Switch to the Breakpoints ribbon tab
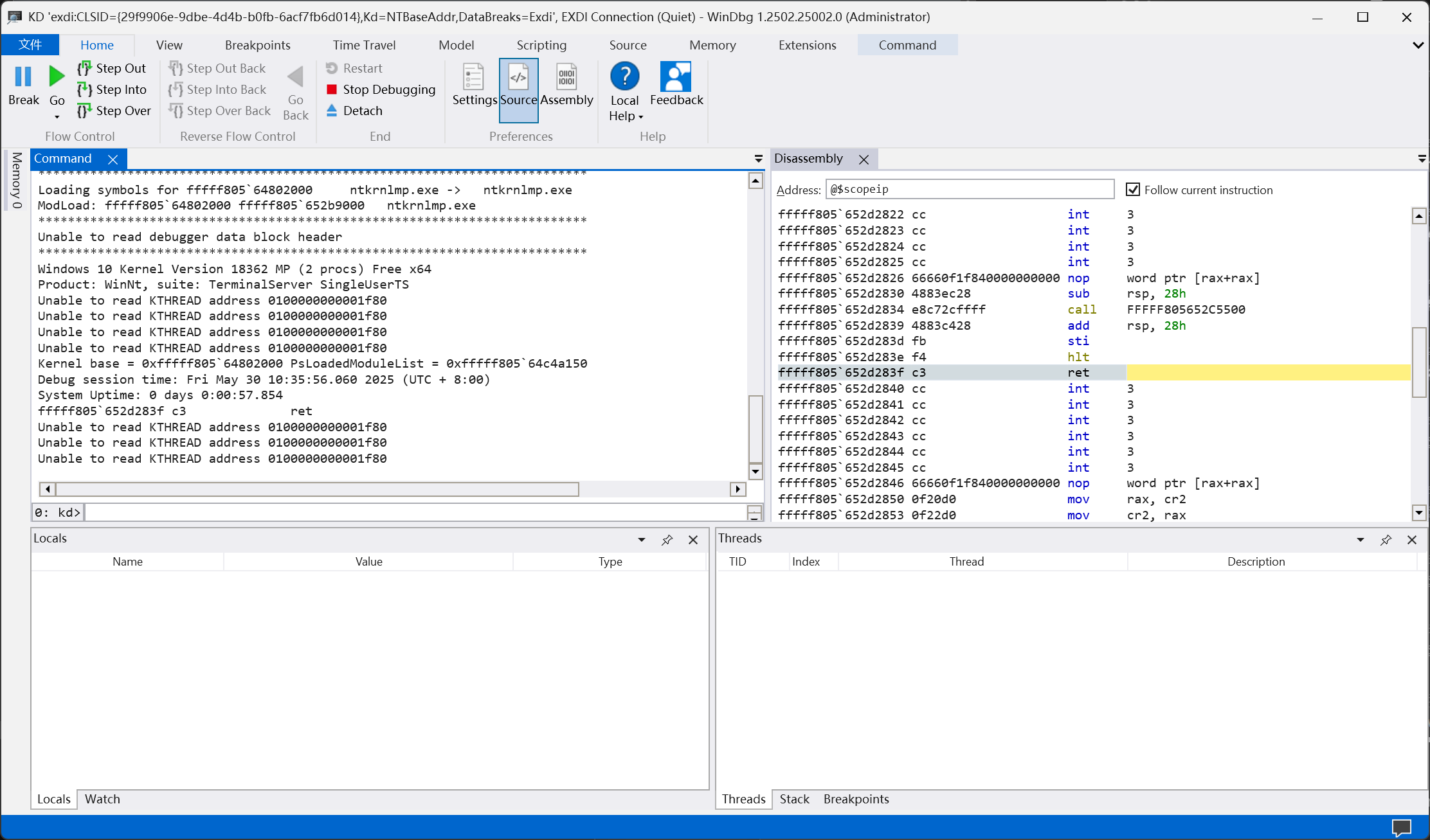 click(258, 45)
